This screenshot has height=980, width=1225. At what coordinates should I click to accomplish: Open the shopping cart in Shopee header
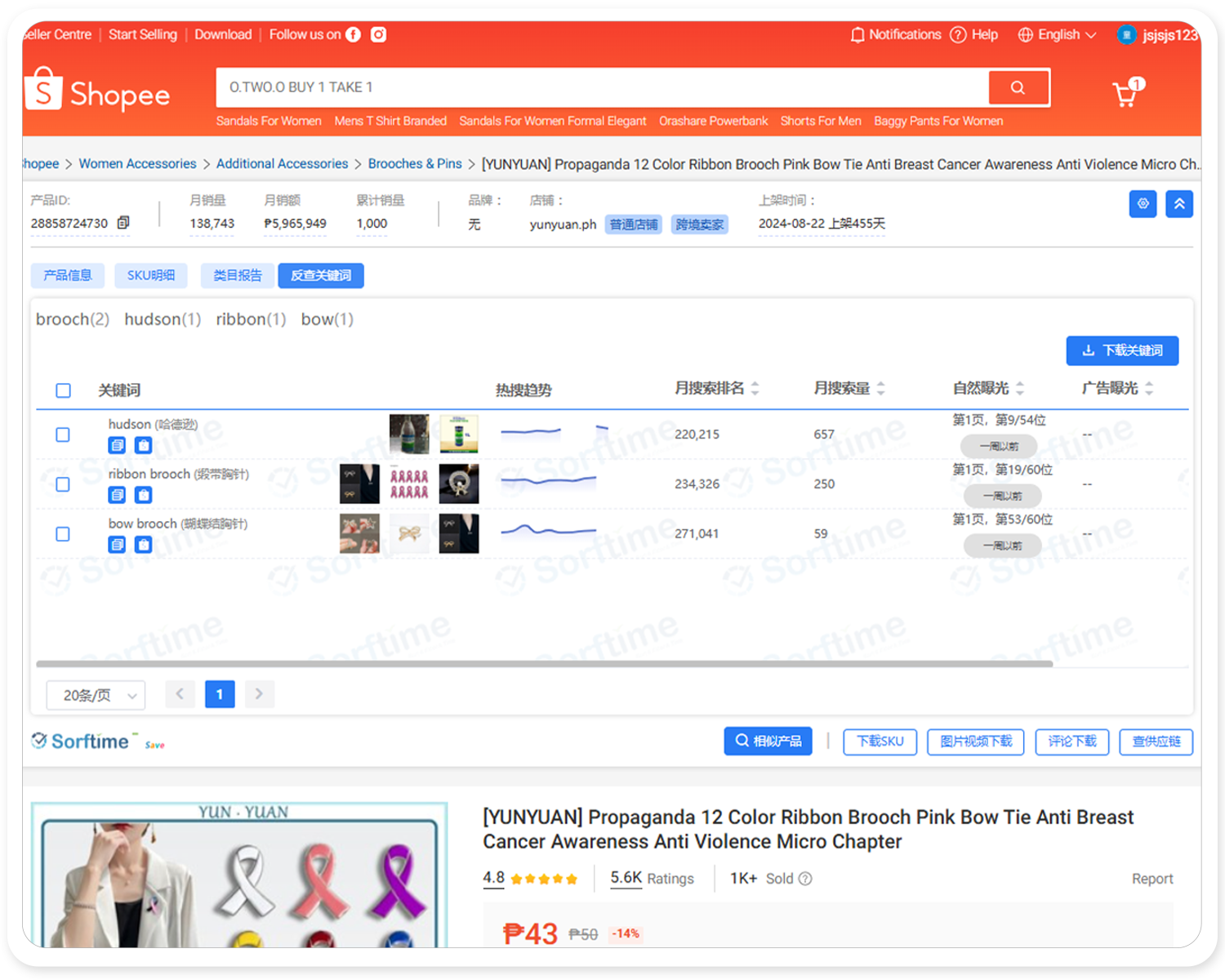[1126, 93]
